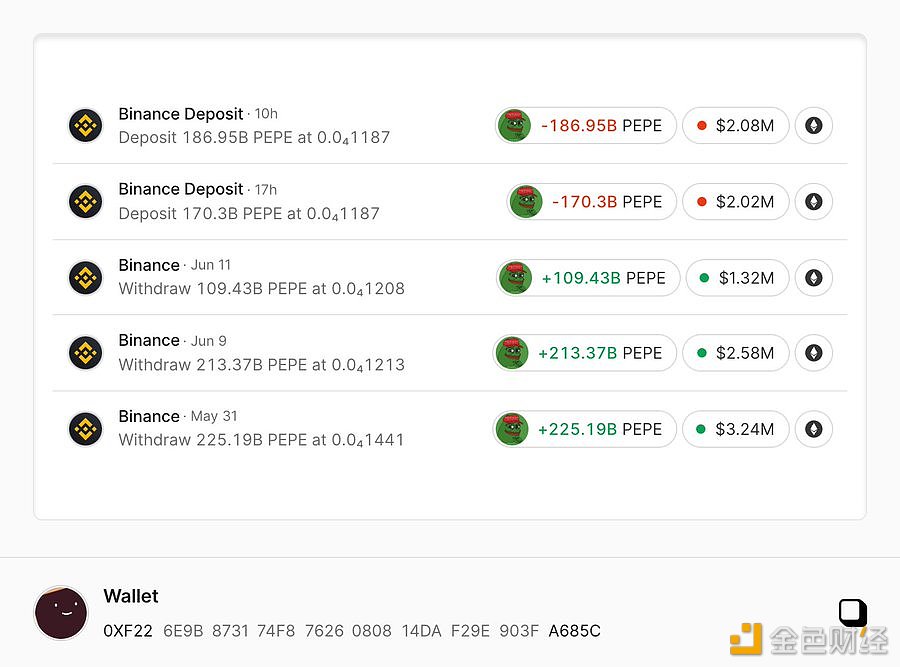
Task: Click Binance logo in Jun 9 row
Action: (86, 352)
